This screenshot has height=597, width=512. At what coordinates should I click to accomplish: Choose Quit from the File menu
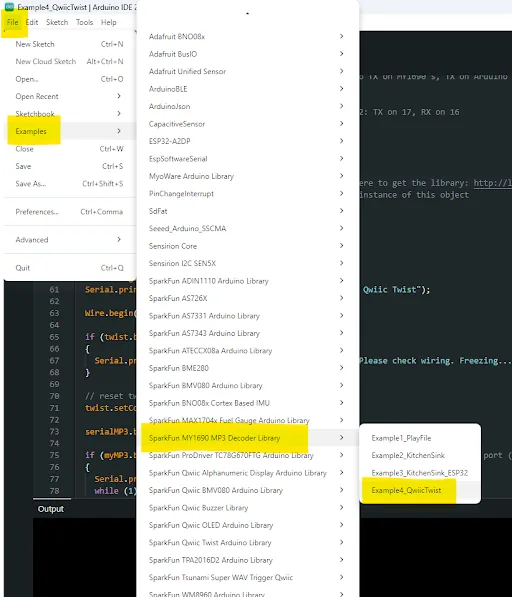[x=70, y=268]
